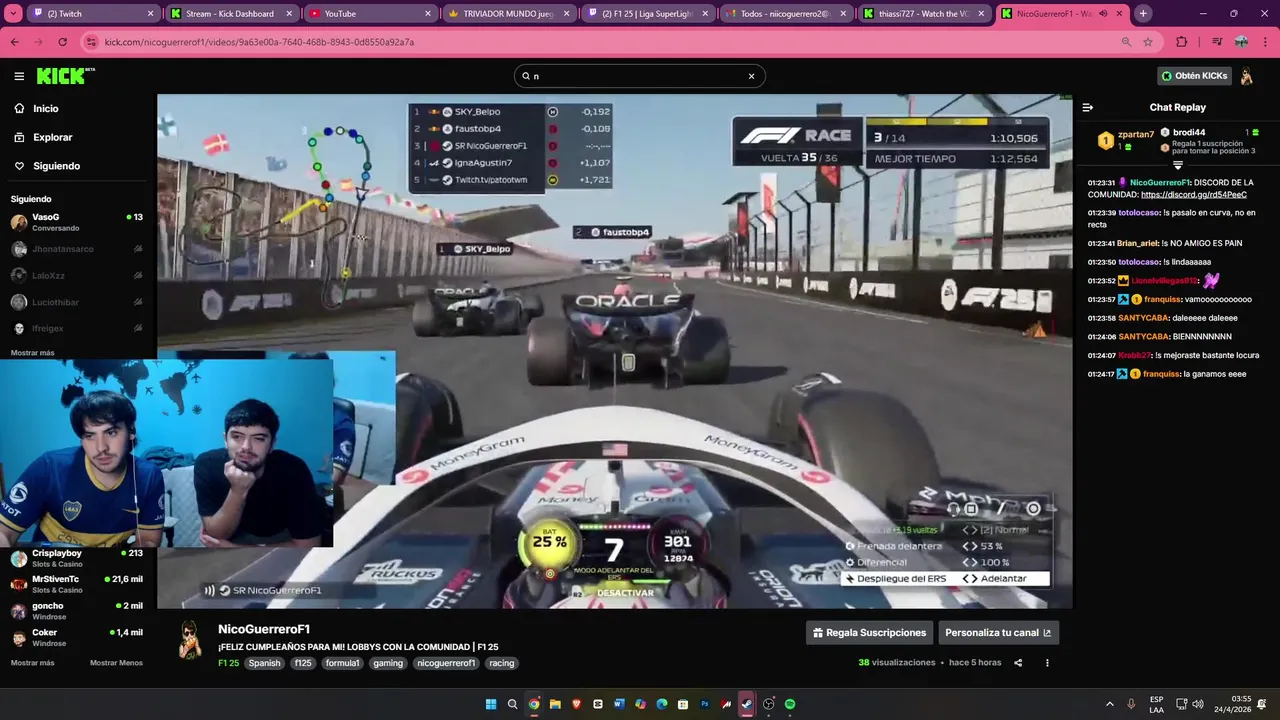The height and width of the screenshot is (720, 1280).
Task: Open the F1 25 category link
Action: 228,663
